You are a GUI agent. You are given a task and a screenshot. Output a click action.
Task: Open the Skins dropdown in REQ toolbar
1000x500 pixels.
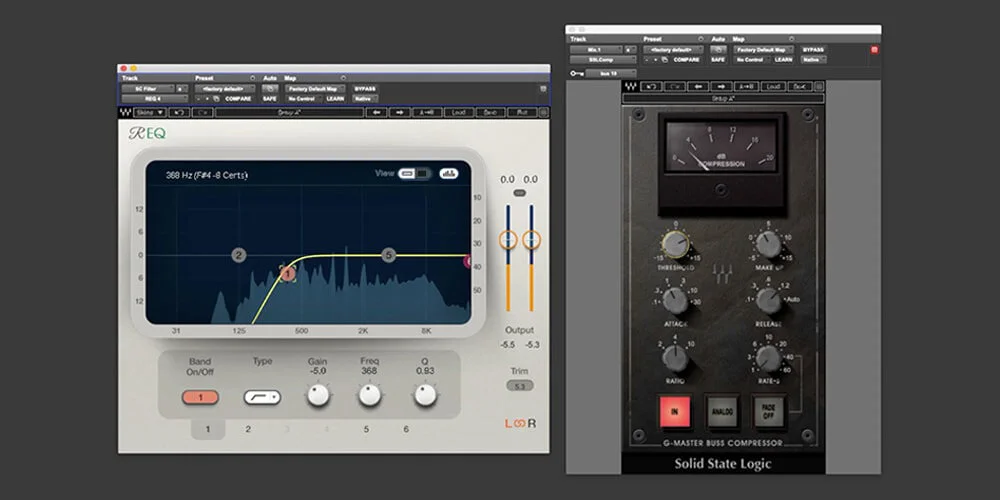[x=150, y=112]
